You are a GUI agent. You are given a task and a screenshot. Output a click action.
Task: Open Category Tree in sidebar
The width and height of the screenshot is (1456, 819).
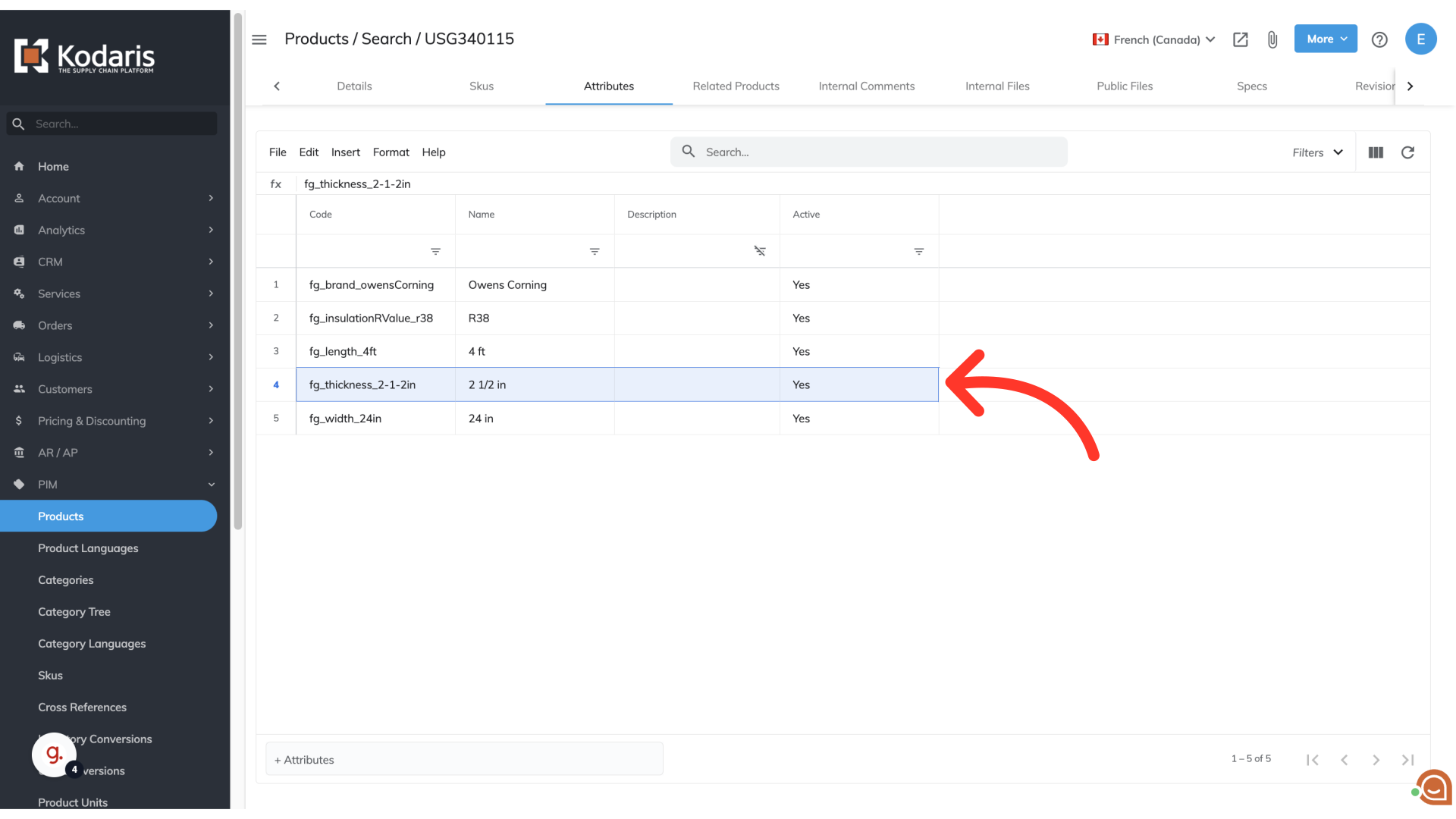(x=74, y=612)
